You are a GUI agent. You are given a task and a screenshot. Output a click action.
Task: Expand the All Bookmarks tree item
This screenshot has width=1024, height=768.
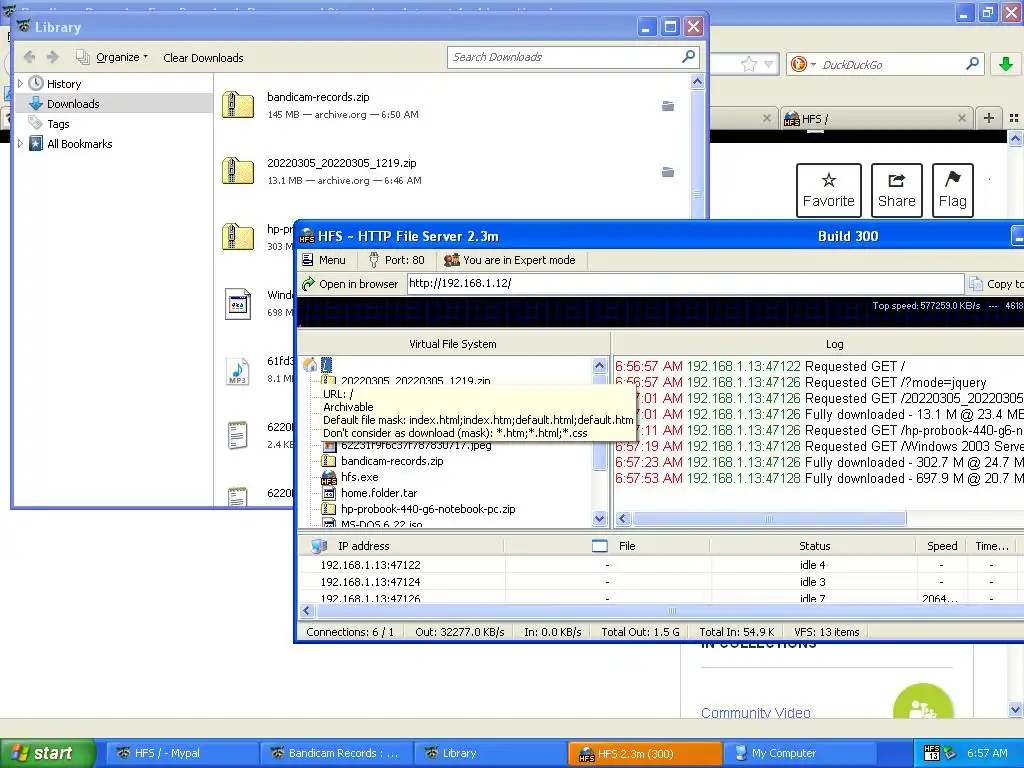pos(20,144)
